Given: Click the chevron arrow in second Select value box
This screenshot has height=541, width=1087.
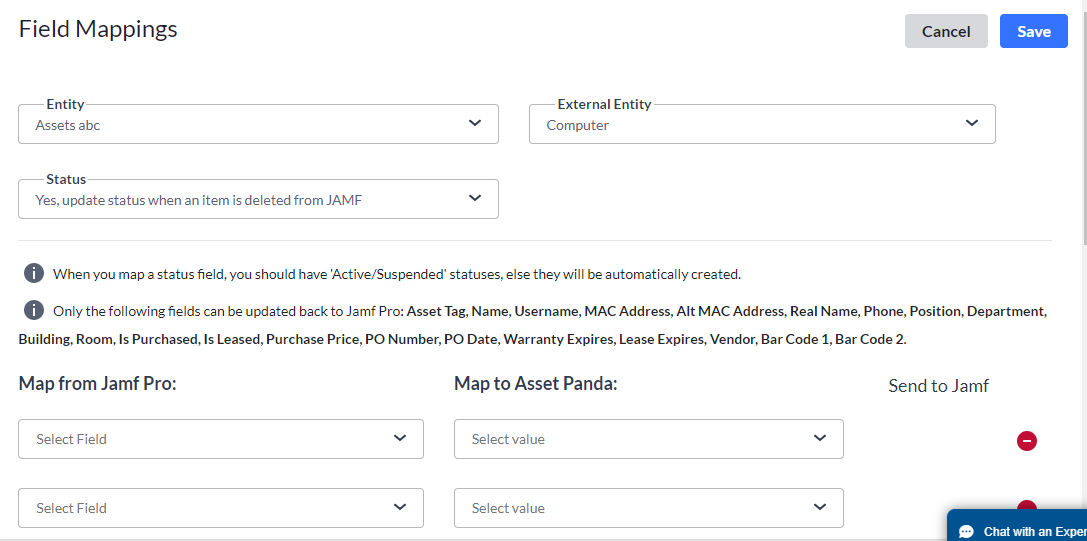Looking at the screenshot, I should click(x=820, y=507).
